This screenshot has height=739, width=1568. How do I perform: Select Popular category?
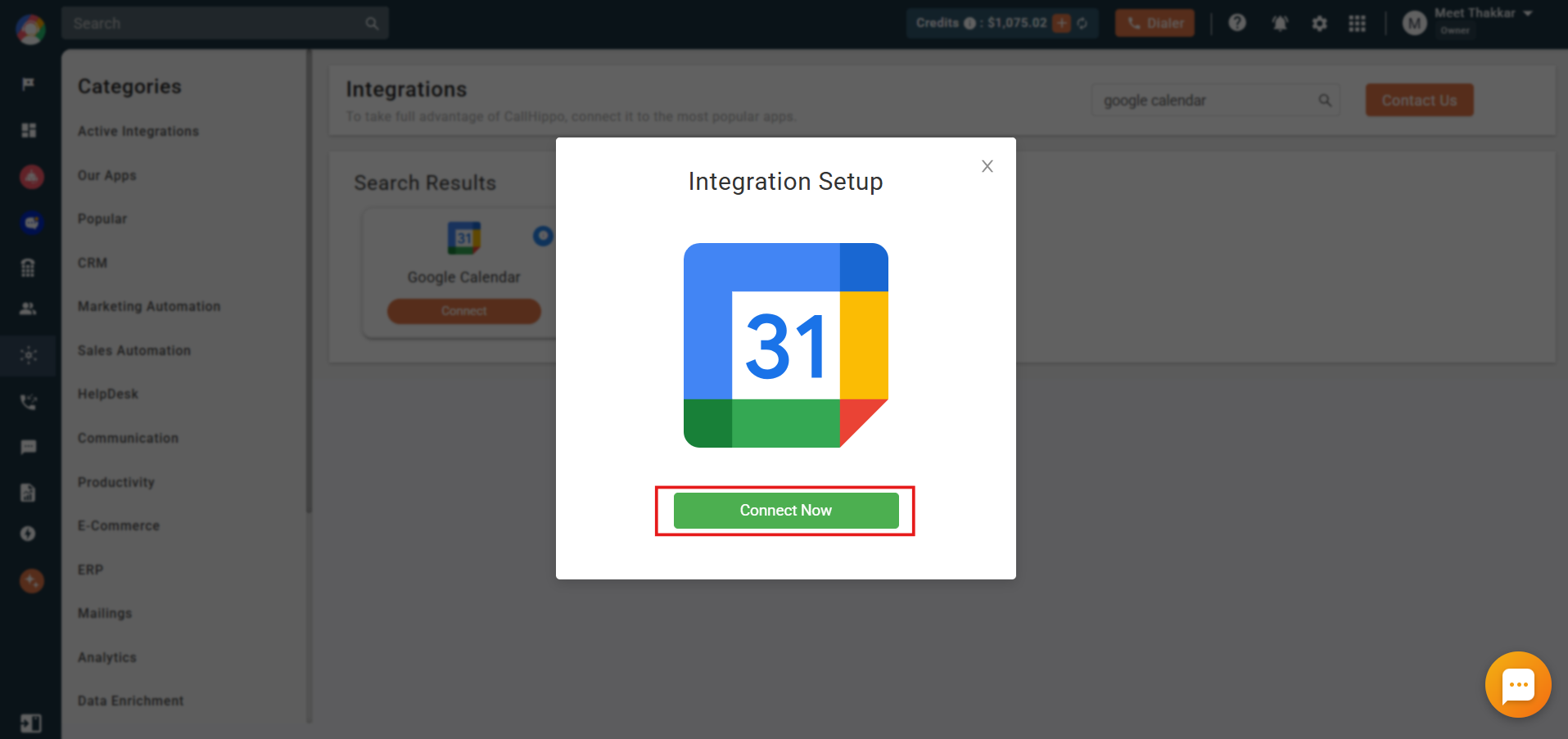102,219
